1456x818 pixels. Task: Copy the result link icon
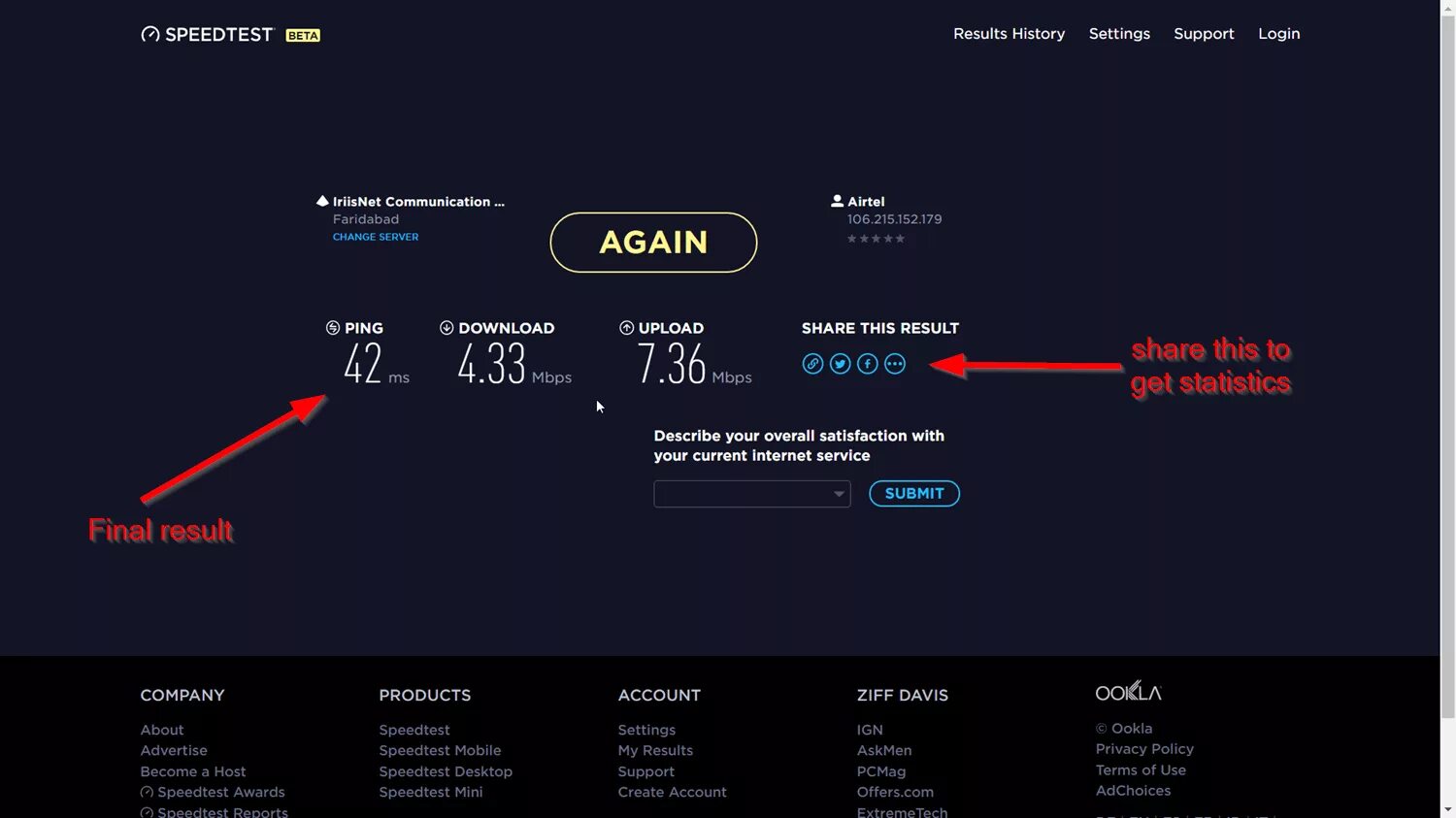(812, 364)
